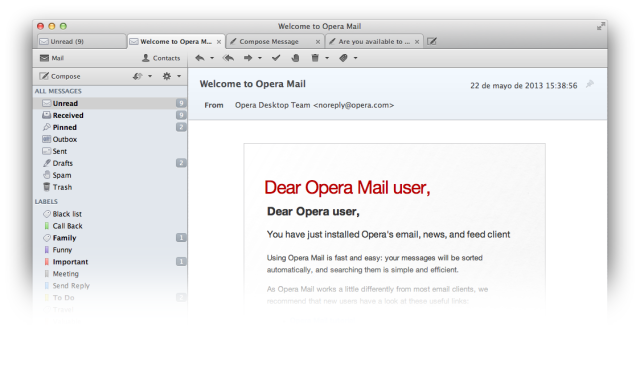Select the Funny label

pos(110,250)
